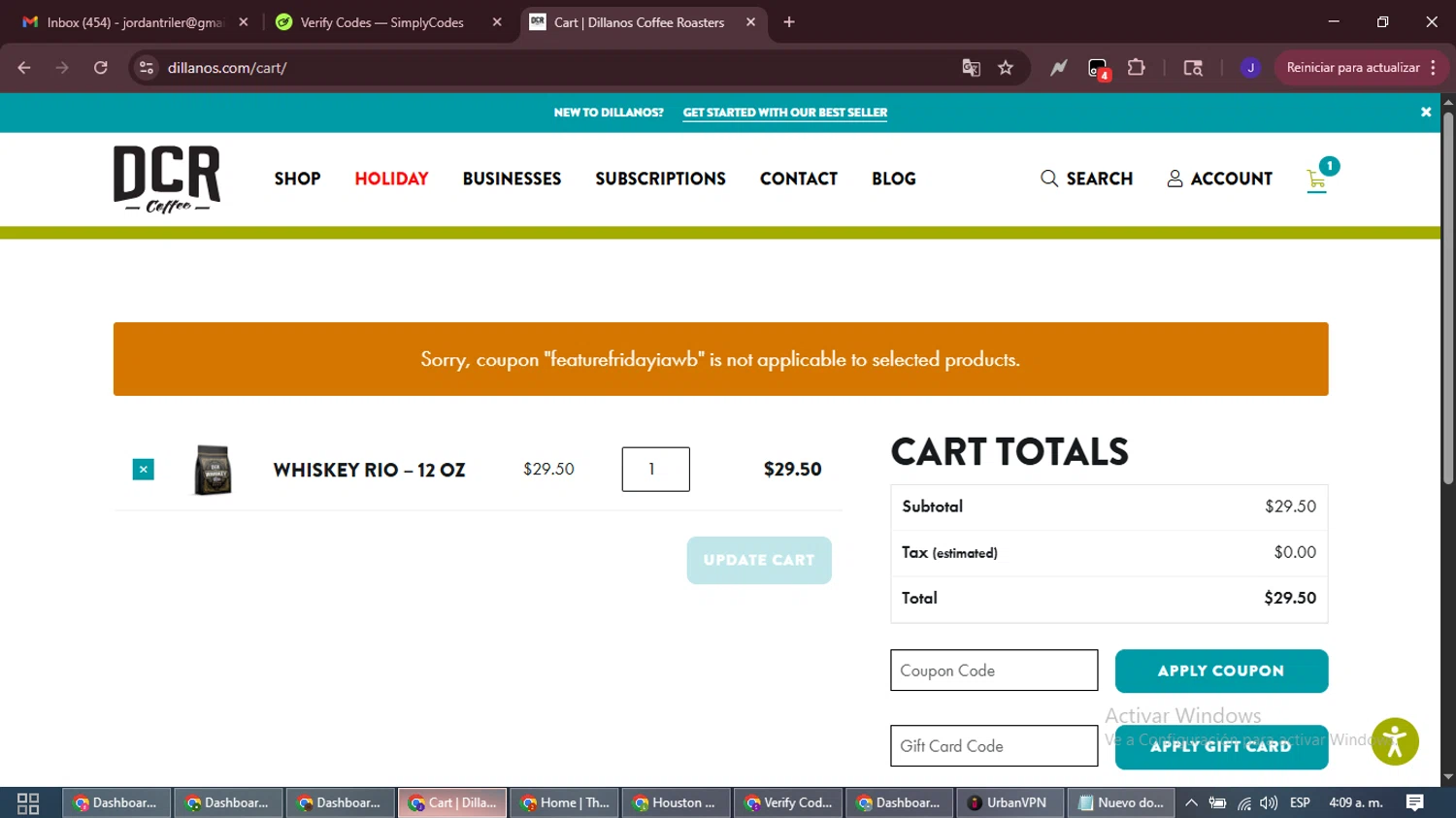Screen dimensions: 1456x818
Task: Click the Coupon Code input field
Action: [x=994, y=671]
